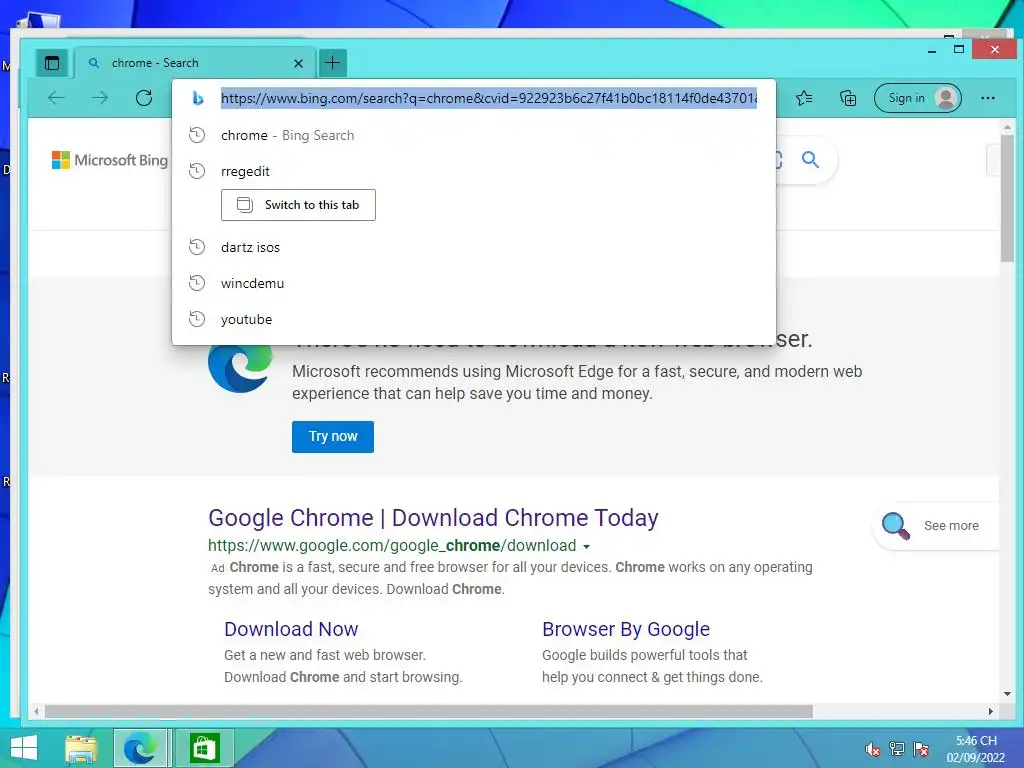Image resolution: width=1024 pixels, height=768 pixels.
Task: Click Switch to this tab button
Action: click(x=298, y=205)
